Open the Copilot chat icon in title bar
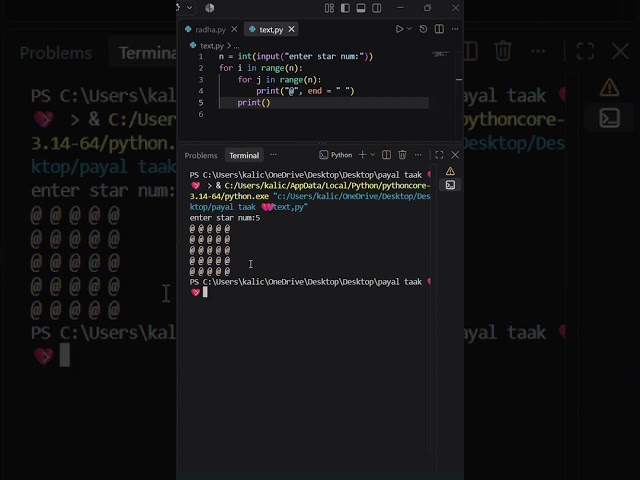This screenshot has width=640, height=480. [210, 8]
